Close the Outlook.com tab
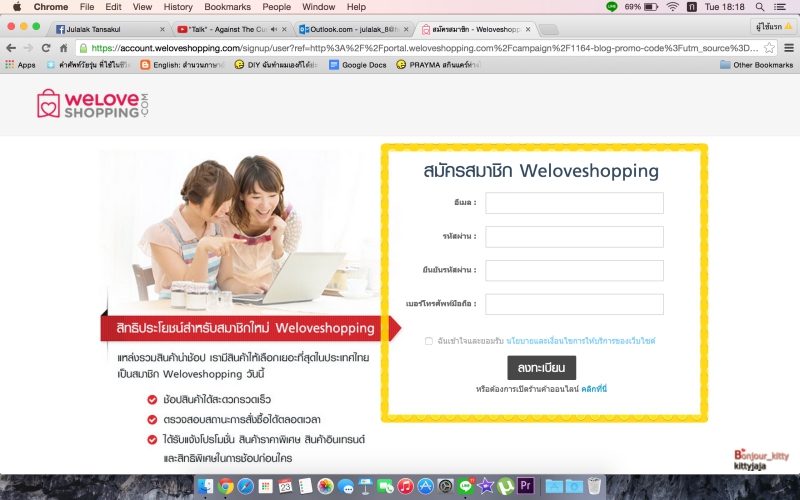This screenshot has height=500, width=800. pos(406,30)
